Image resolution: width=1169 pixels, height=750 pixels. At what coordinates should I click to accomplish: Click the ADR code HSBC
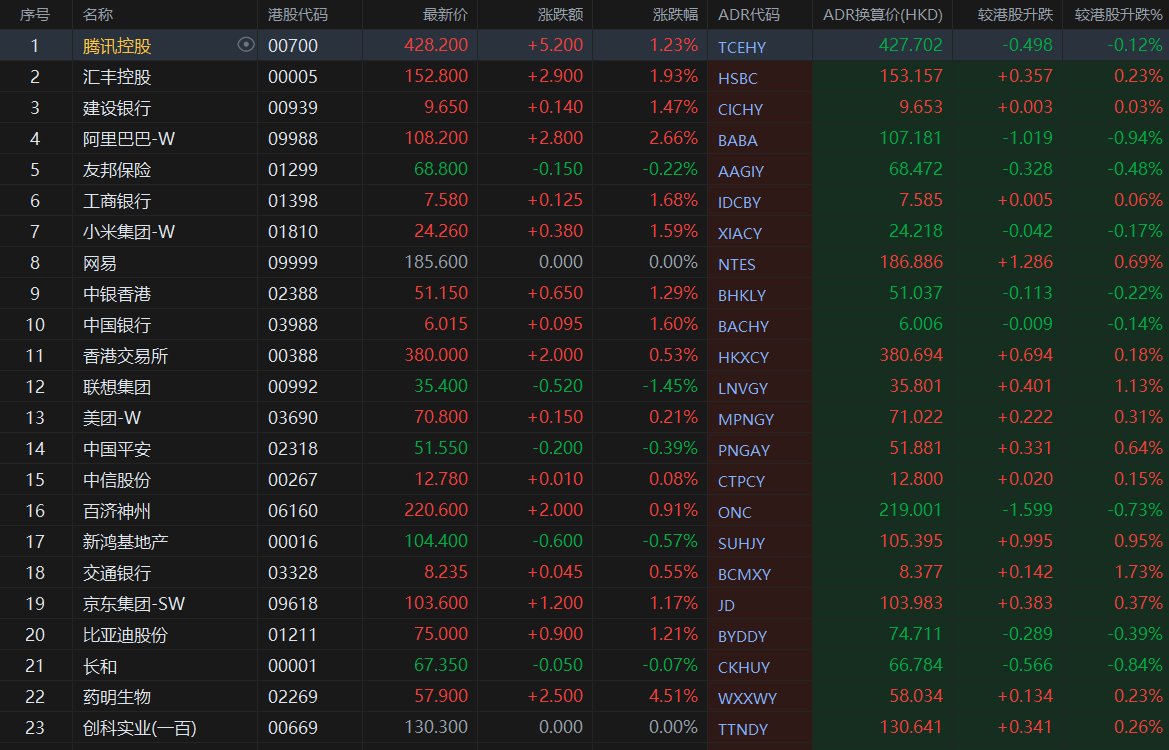(737, 78)
